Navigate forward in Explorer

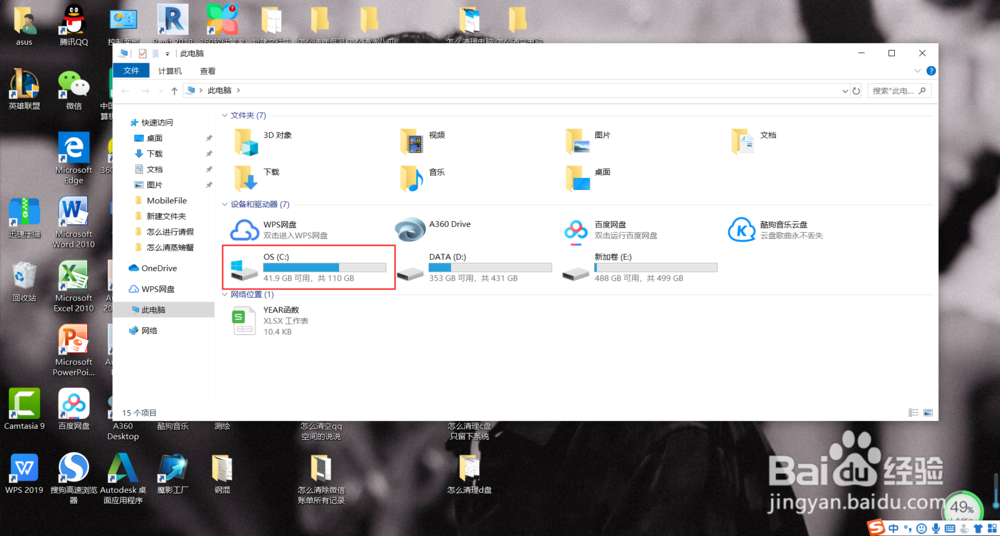click(145, 91)
